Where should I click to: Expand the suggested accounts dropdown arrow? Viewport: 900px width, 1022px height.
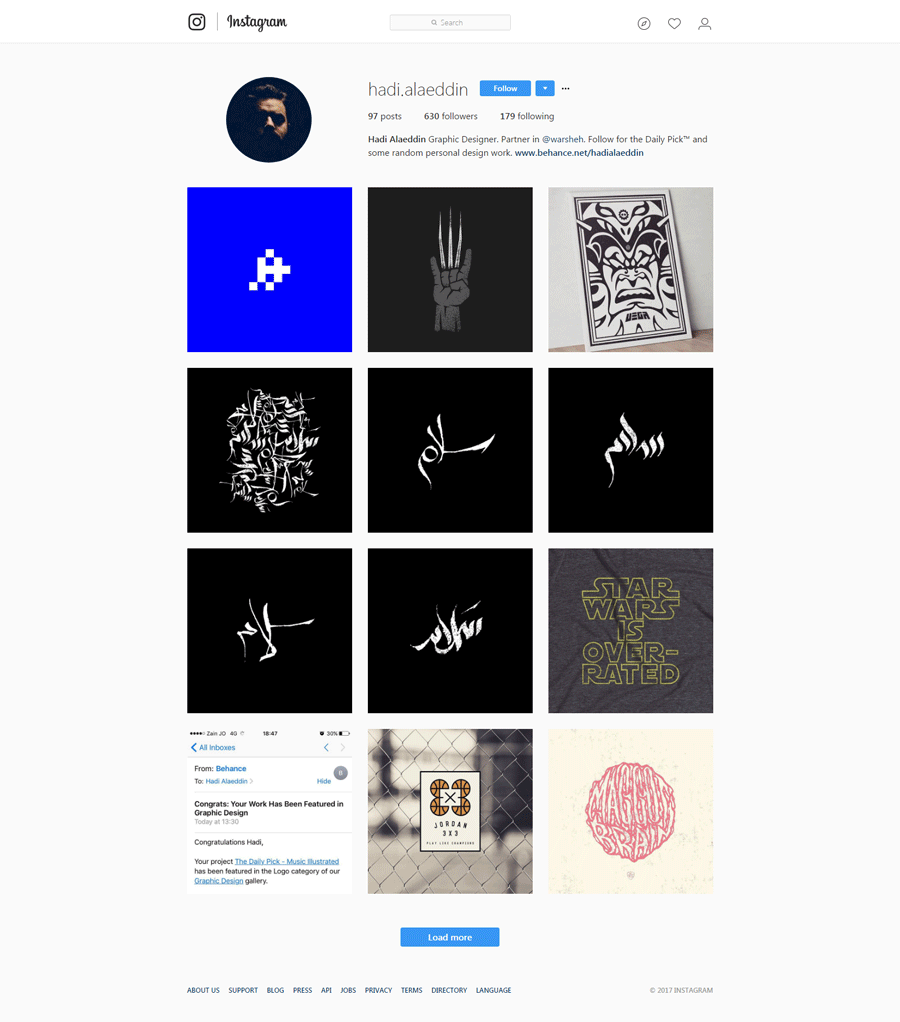click(545, 89)
